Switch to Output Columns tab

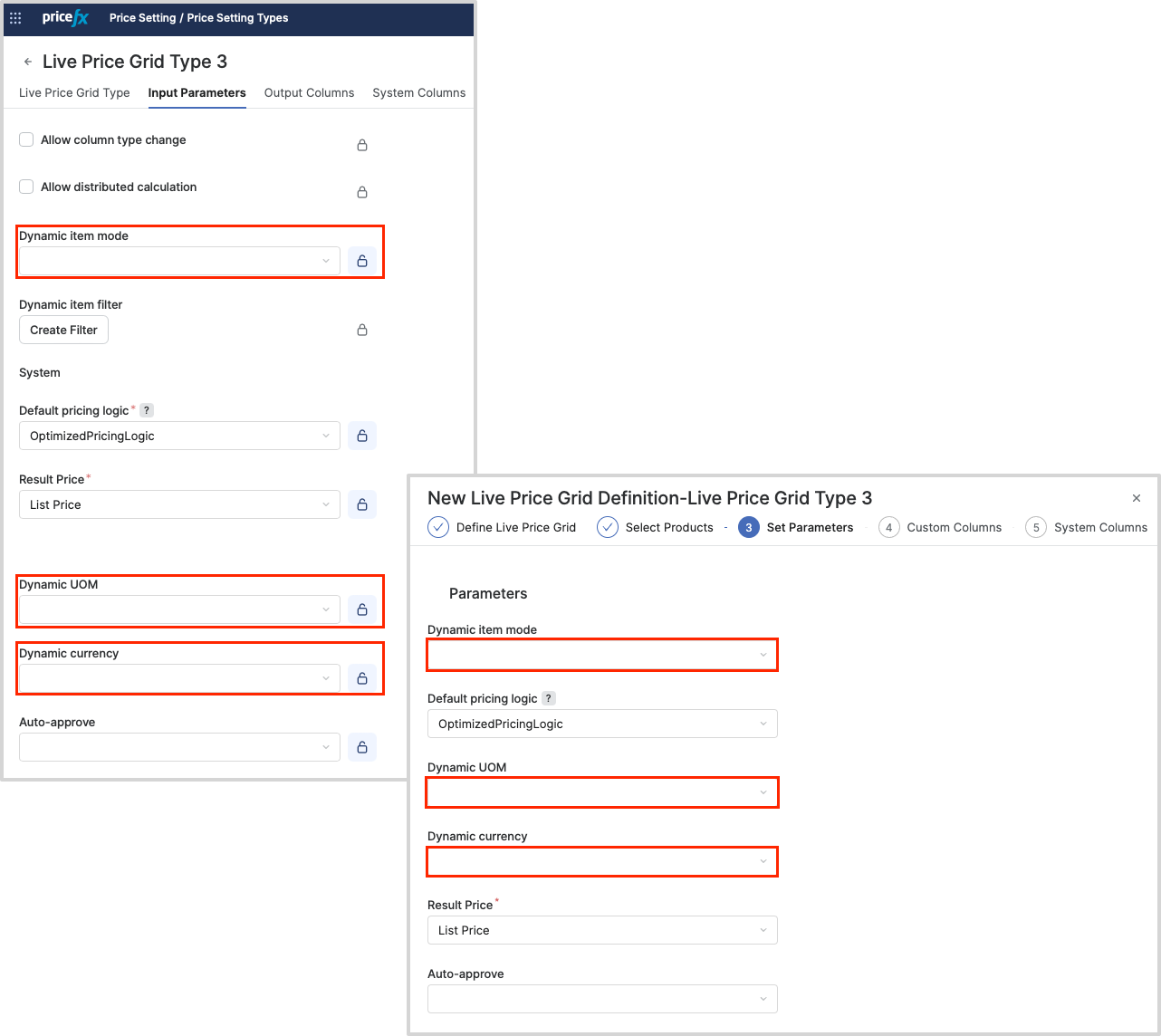309,92
